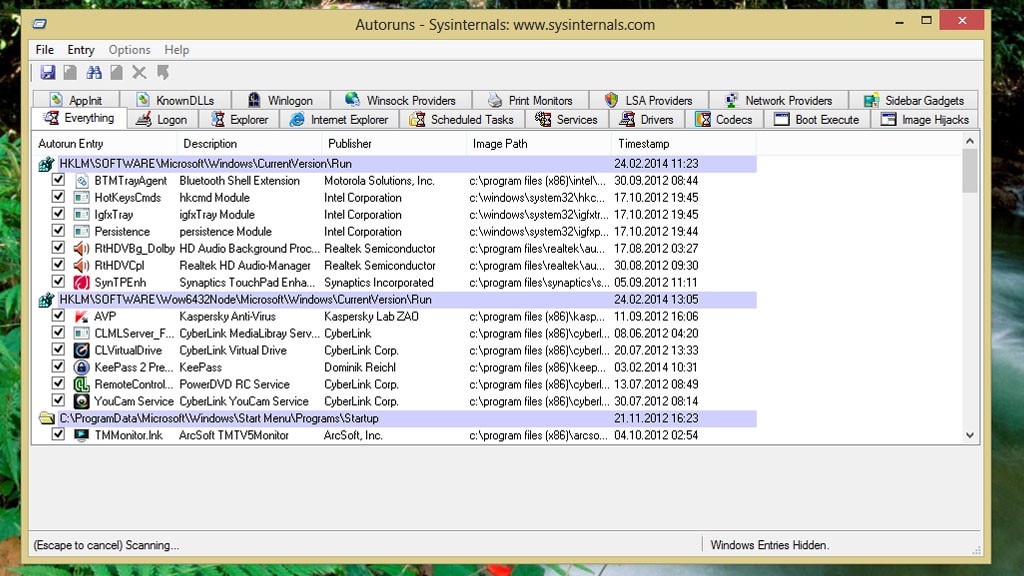Uncheck the AVP Kaspersky checkbox
The height and width of the screenshot is (576, 1024).
58,315
